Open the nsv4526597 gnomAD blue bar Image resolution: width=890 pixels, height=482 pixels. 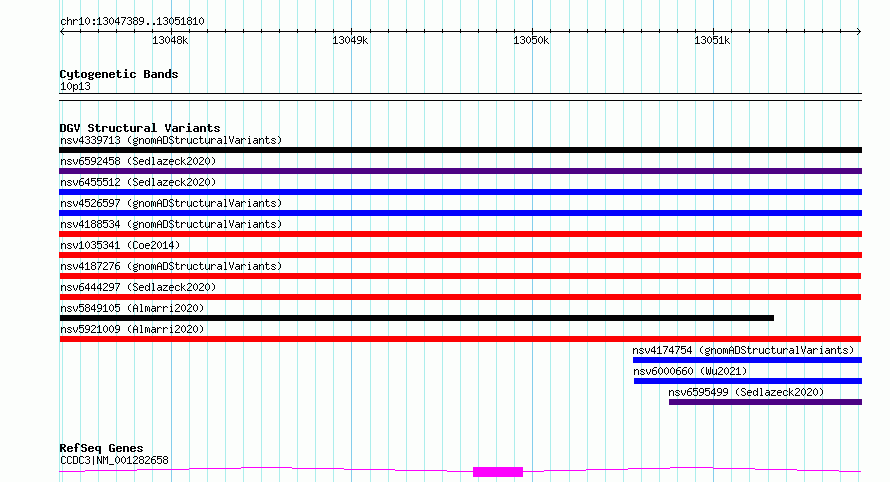pos(460,213)
